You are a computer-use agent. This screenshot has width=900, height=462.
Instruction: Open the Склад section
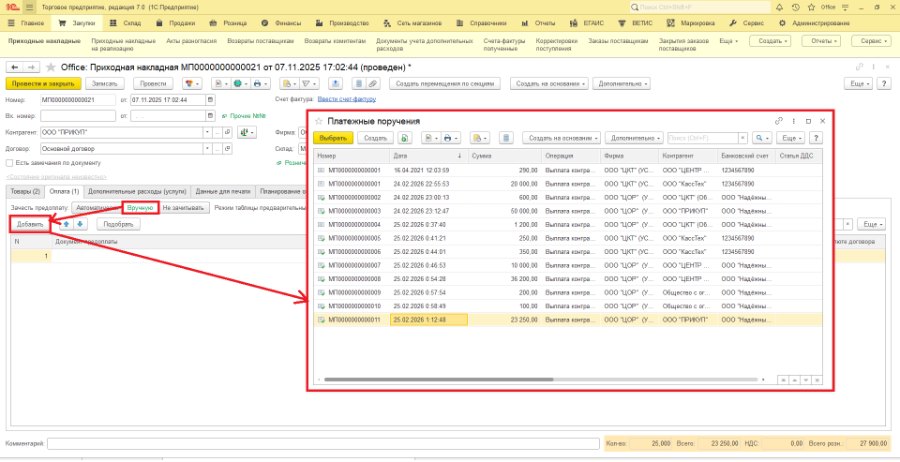tap(125, 24)
